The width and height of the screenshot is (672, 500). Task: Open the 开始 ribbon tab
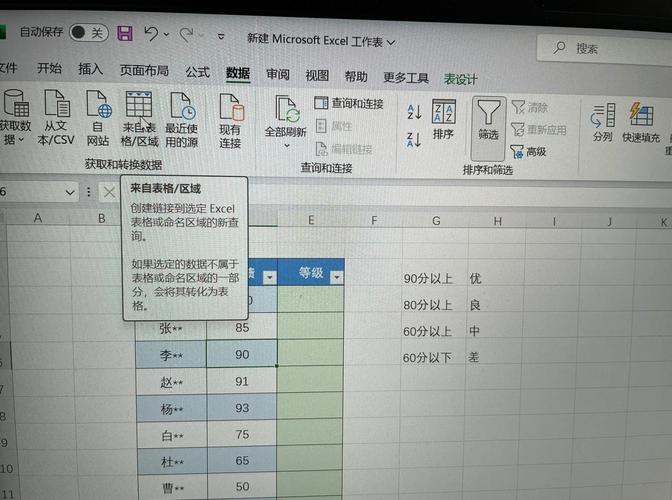pyautogui.click(x=49, y=68)
